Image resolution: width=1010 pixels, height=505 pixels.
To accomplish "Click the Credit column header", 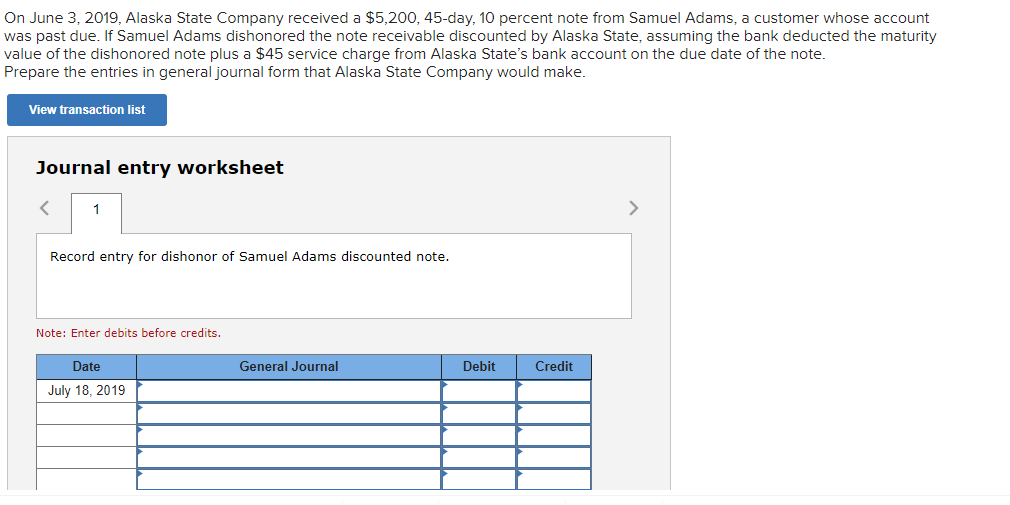I will 554,367.
